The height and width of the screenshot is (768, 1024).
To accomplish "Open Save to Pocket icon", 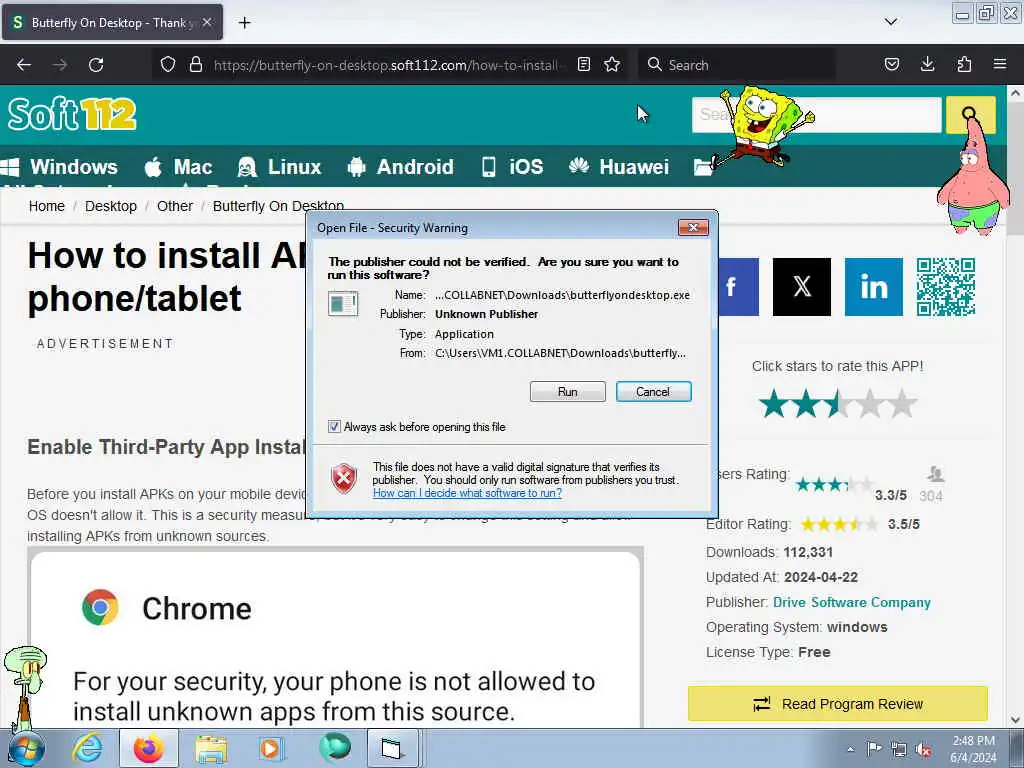I will 891,65.
